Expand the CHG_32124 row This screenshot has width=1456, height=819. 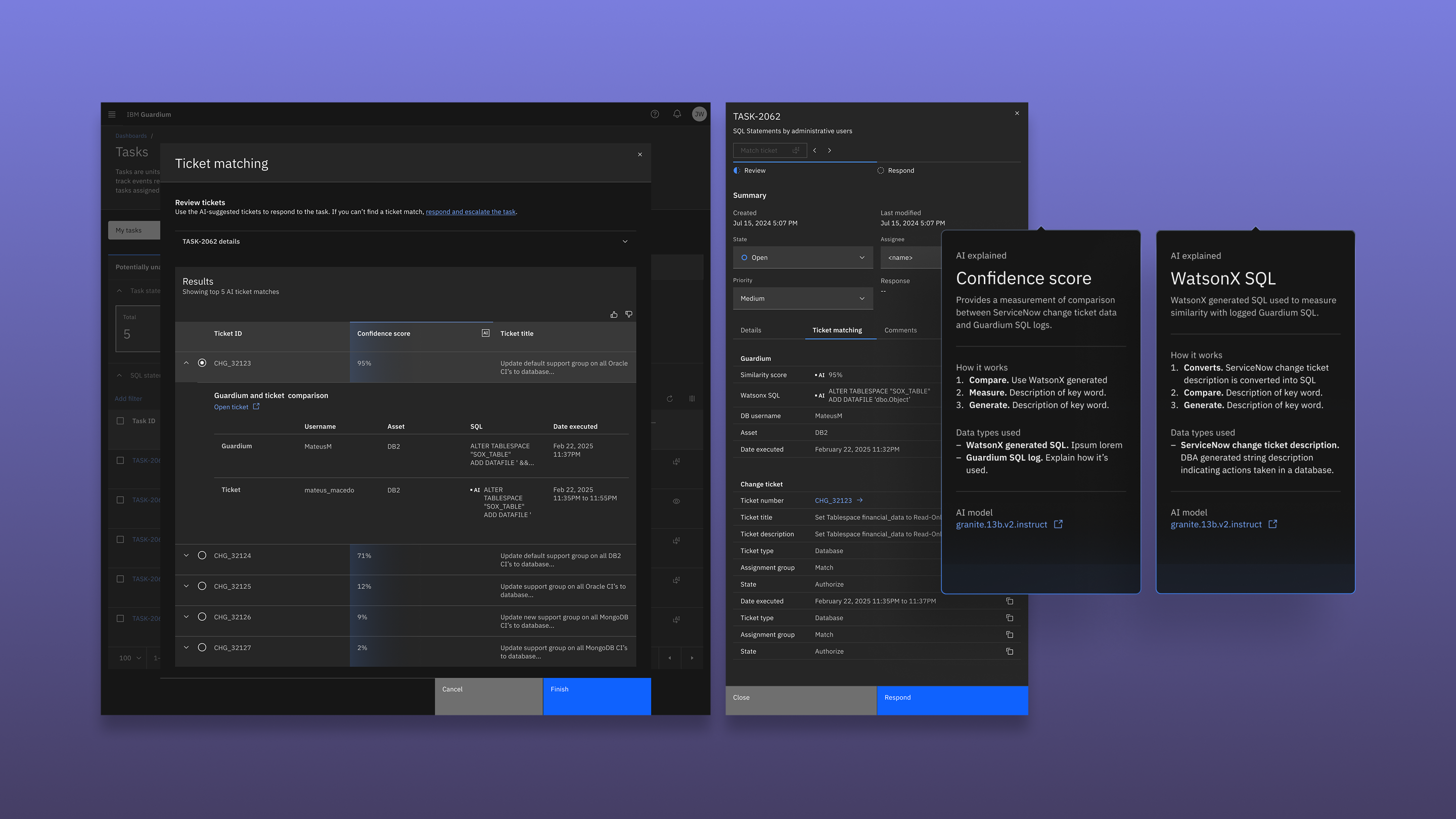[x=186, y=556]
